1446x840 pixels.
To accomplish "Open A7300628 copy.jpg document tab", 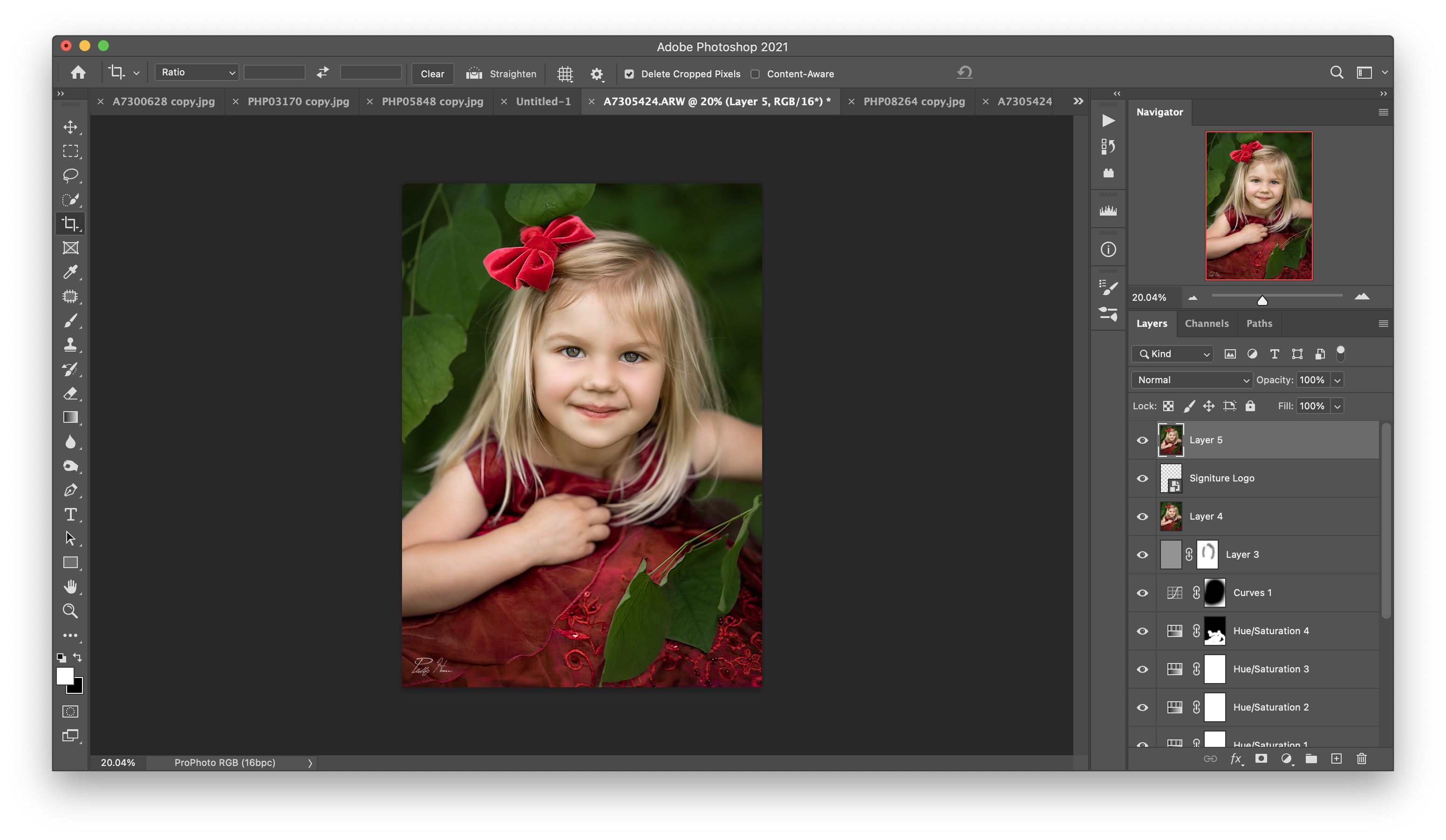I will point(164,102).
